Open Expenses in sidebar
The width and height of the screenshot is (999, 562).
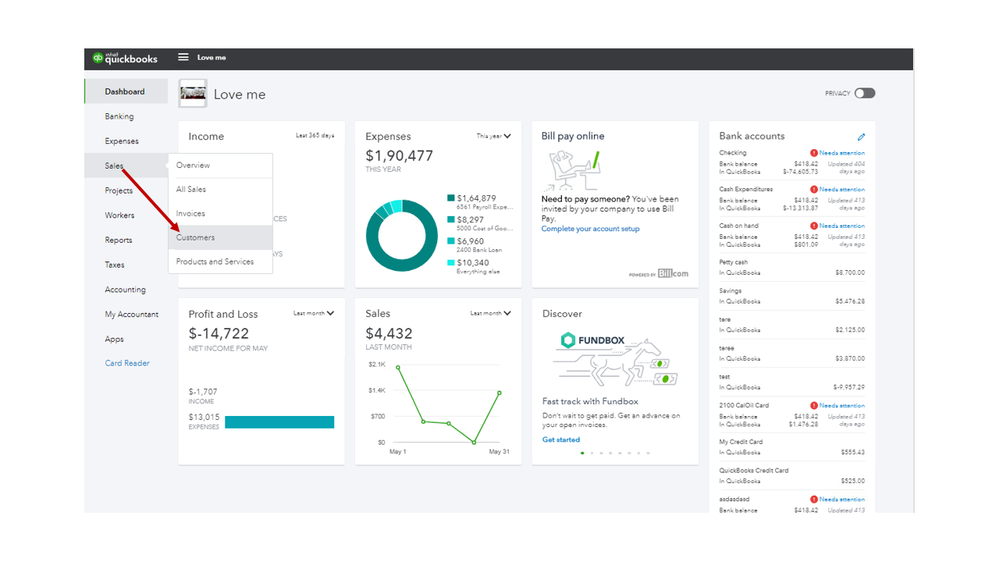point(122,141)
